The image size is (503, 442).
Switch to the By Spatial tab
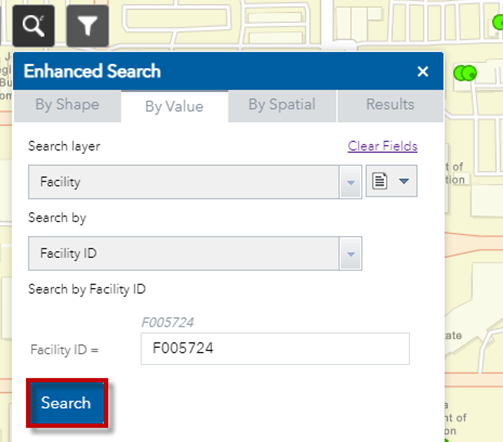tap(282, 105)
